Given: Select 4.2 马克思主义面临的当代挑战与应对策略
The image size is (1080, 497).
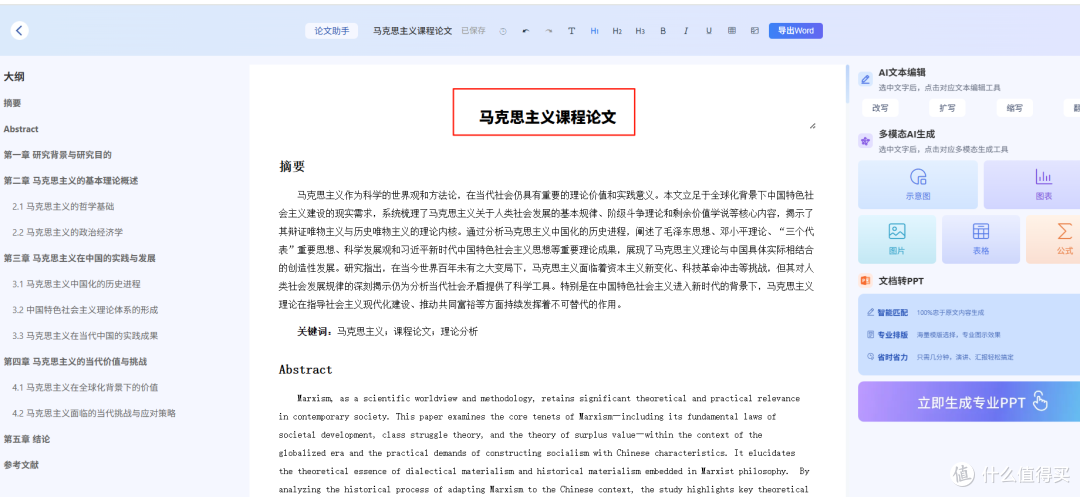Looking at the screenshot, I should tap(94, 413).
